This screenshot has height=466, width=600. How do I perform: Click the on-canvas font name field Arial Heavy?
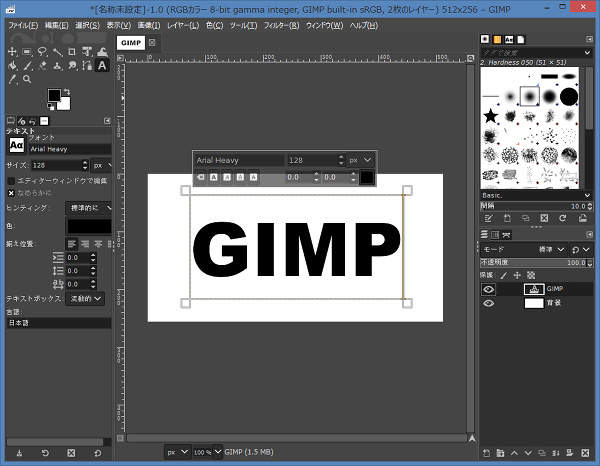(x=238, y=160)
